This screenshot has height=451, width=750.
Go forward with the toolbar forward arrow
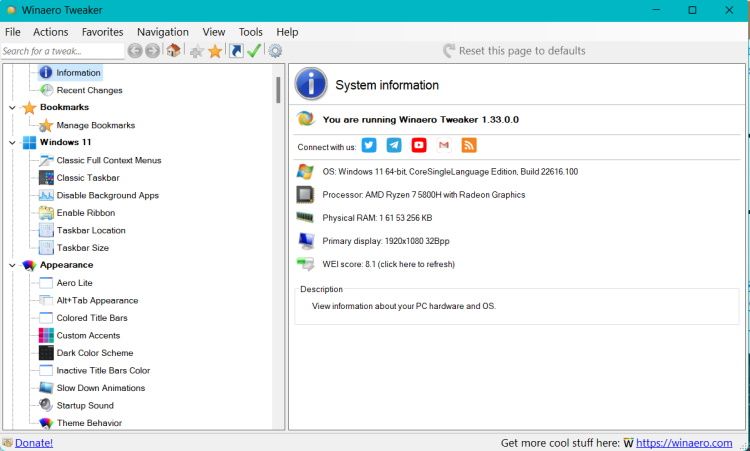pyautogui.click(x=153, y=51)
